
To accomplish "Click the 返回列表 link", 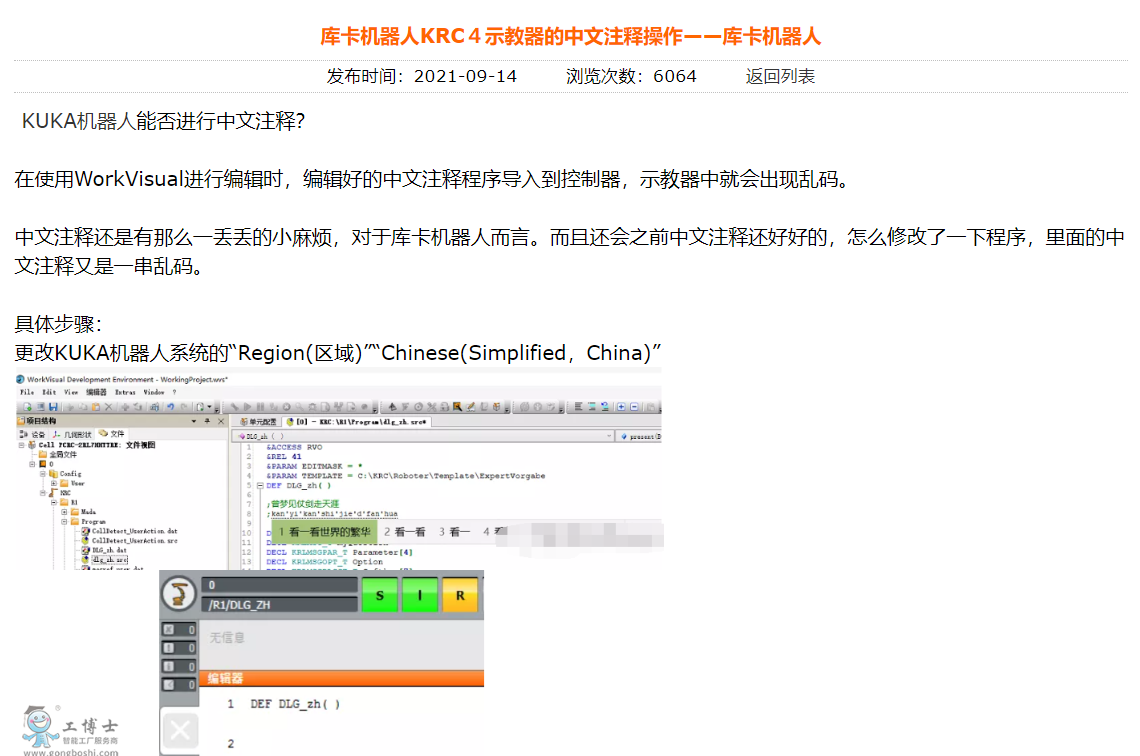I will coord(779,76).
